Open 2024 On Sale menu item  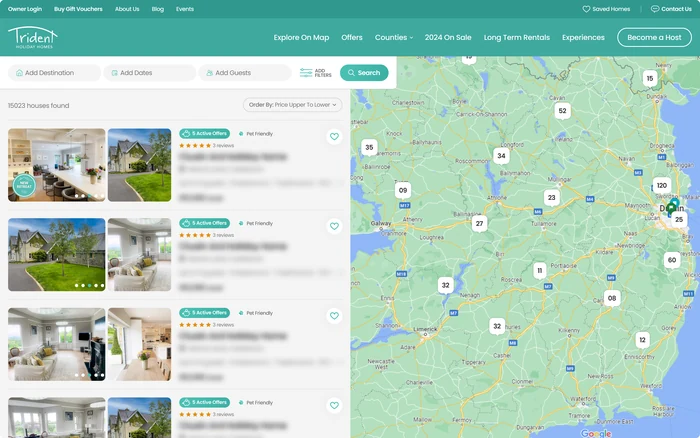[x=448, y=38]
